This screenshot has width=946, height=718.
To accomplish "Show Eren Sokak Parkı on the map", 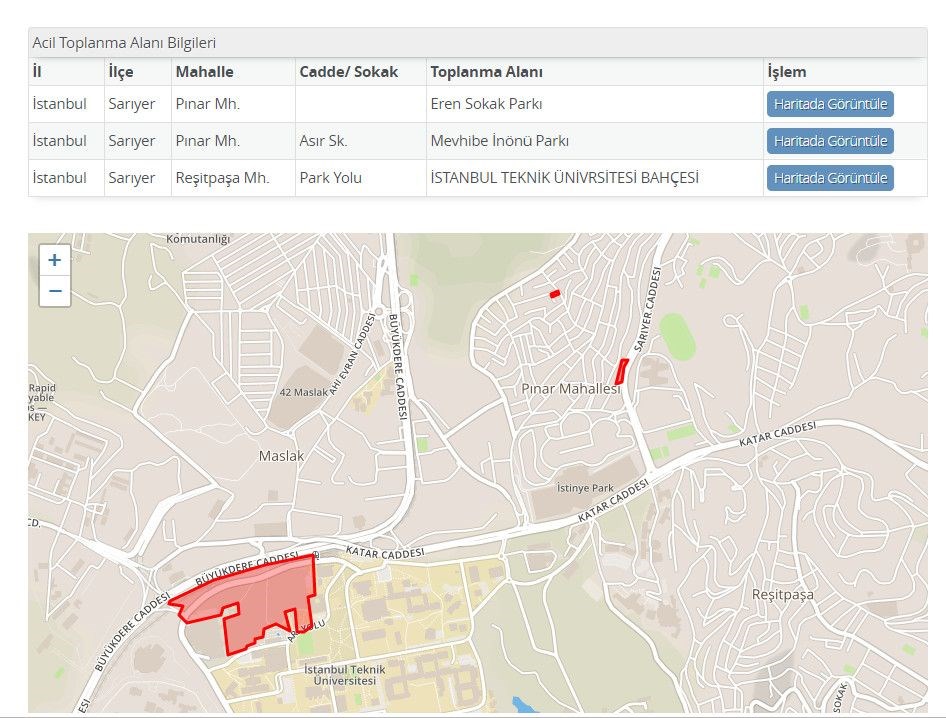I will [830, 104].
